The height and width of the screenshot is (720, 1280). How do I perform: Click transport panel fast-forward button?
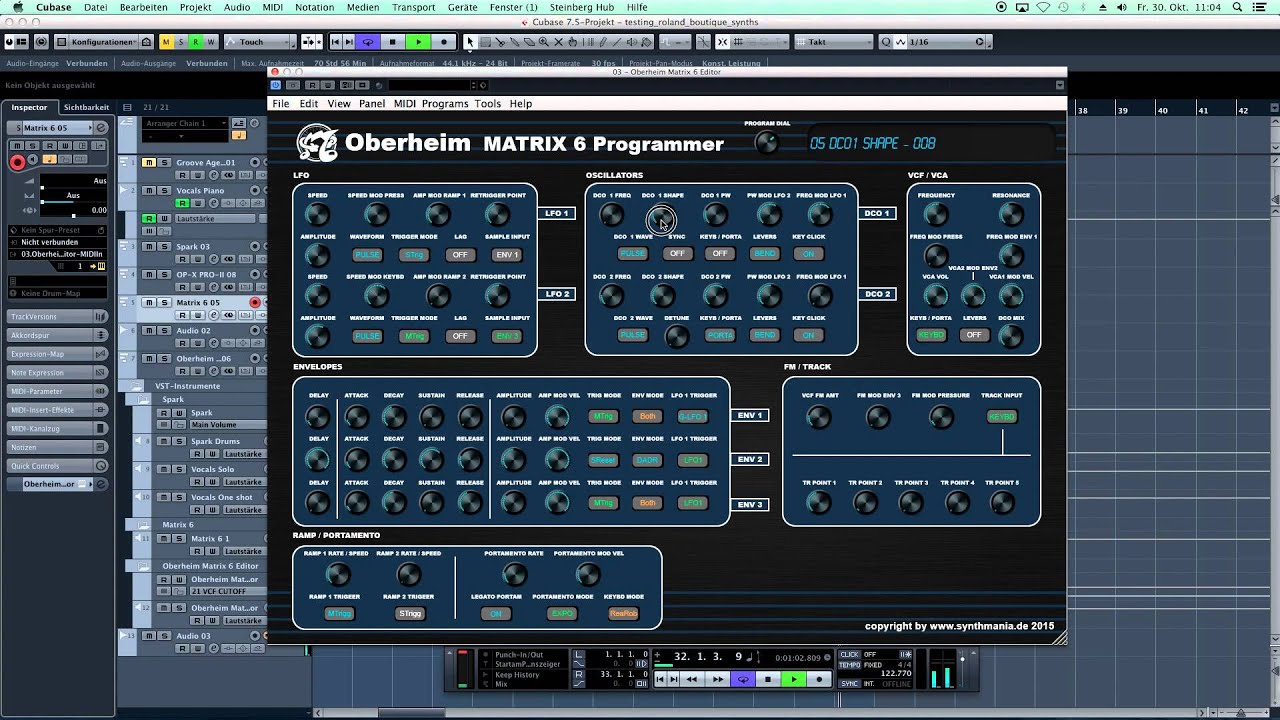coord(717,679)
